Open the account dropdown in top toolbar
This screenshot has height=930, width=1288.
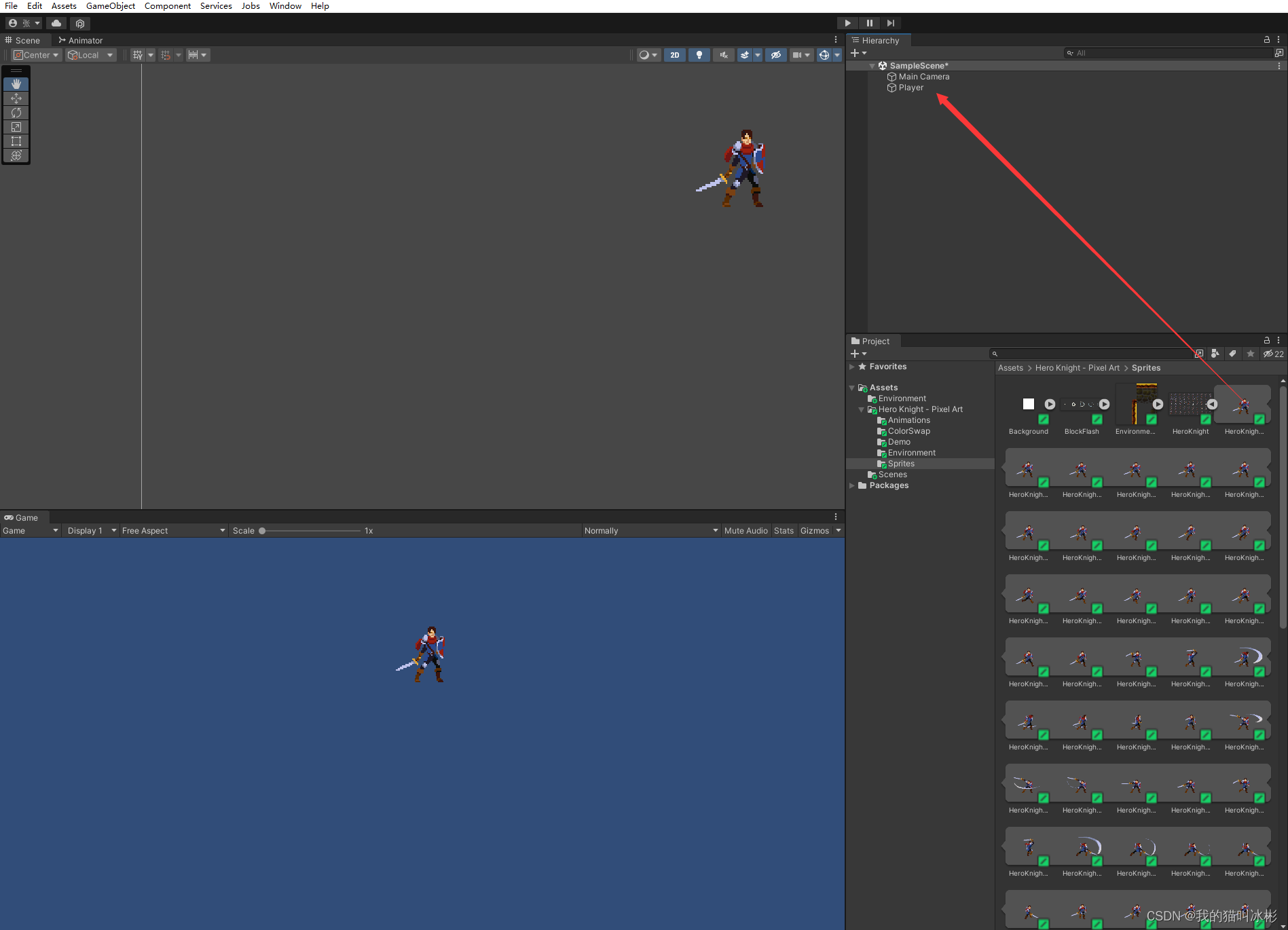[24, 23]
